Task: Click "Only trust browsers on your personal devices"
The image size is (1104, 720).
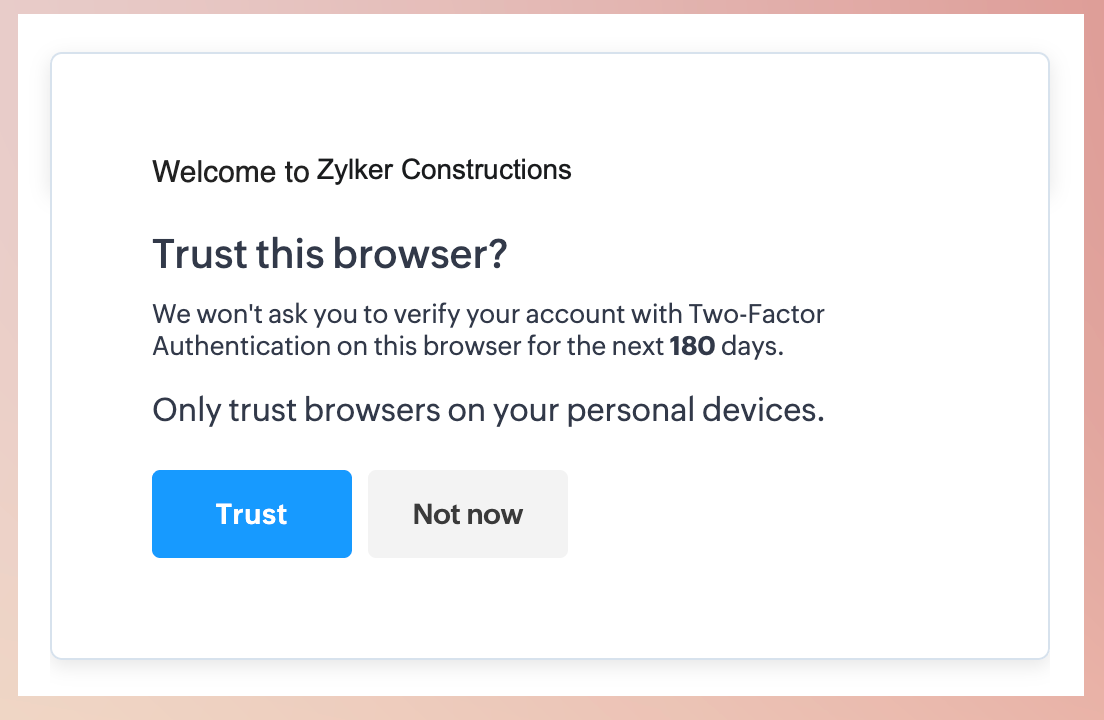Action: tap(488, 410)
